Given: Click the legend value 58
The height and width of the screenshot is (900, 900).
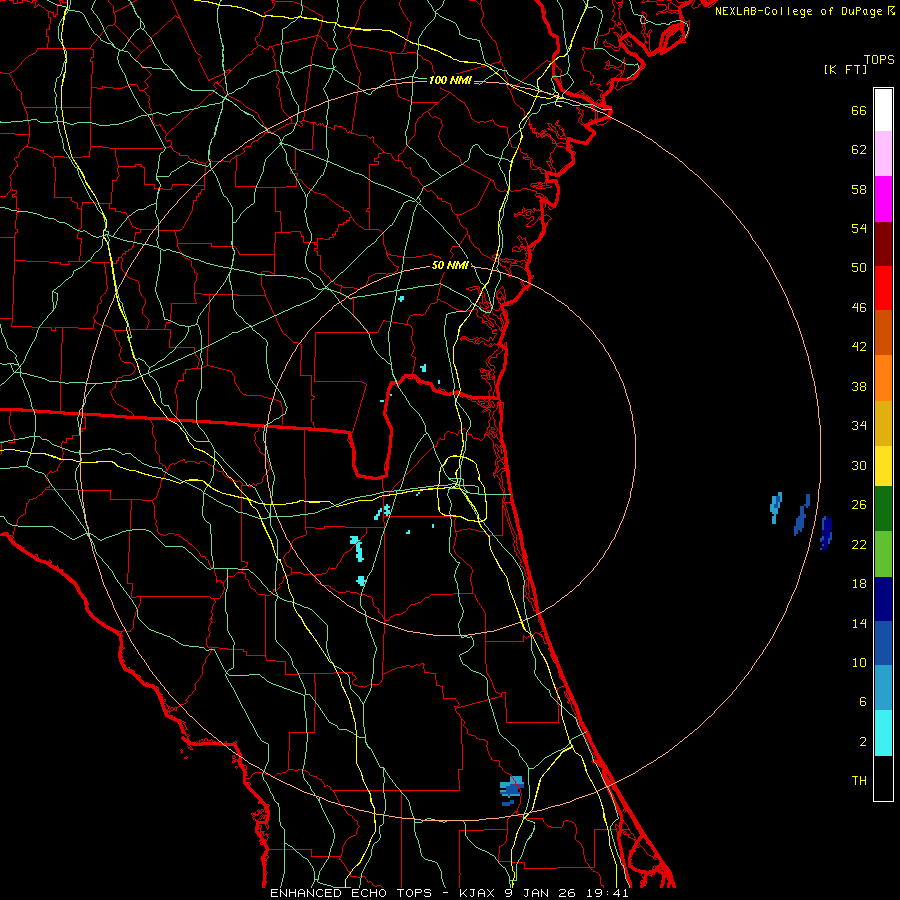Looking at the screenshot, I should 859,189.
